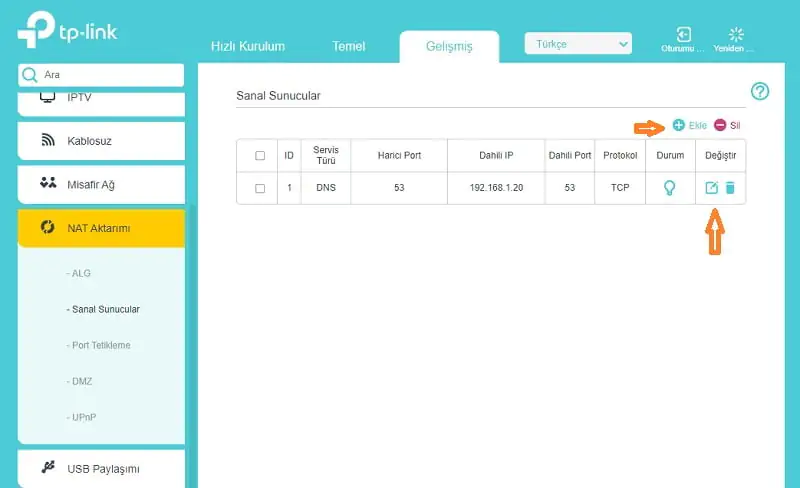Click the logout (Oturumu) icon

pos(684,34)
